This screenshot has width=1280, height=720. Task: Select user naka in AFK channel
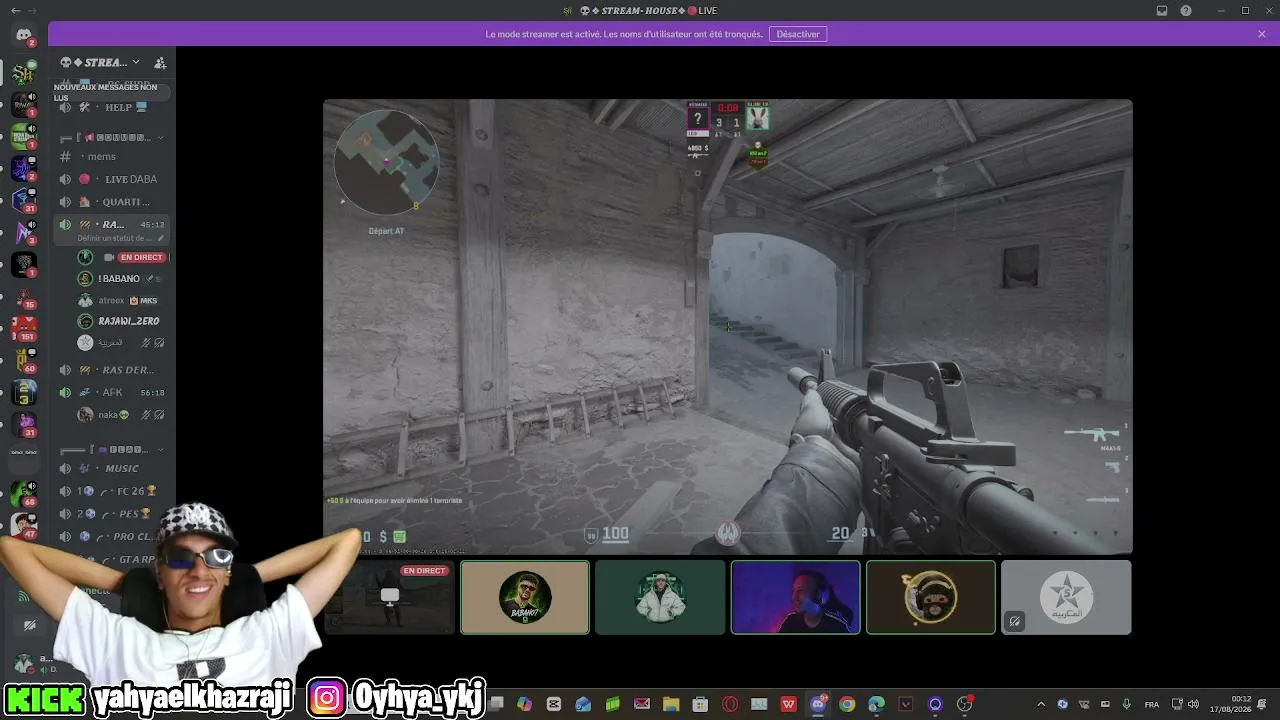(x=122, y=414)
